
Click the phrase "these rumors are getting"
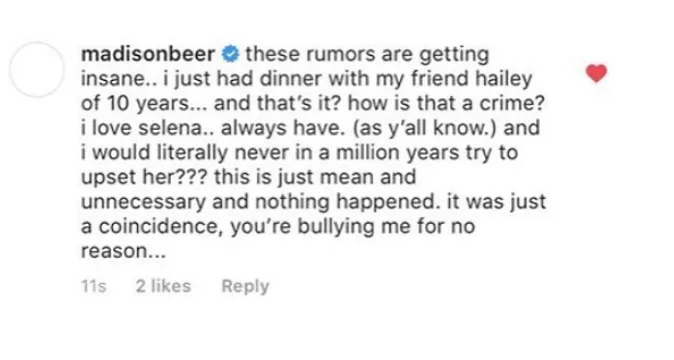click(367, 55)
